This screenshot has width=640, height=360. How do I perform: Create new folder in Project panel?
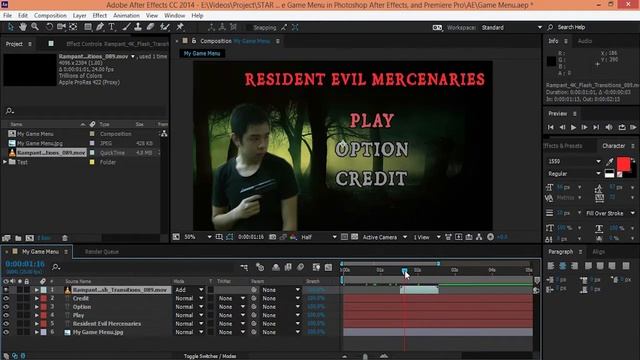tap(18, 238)
